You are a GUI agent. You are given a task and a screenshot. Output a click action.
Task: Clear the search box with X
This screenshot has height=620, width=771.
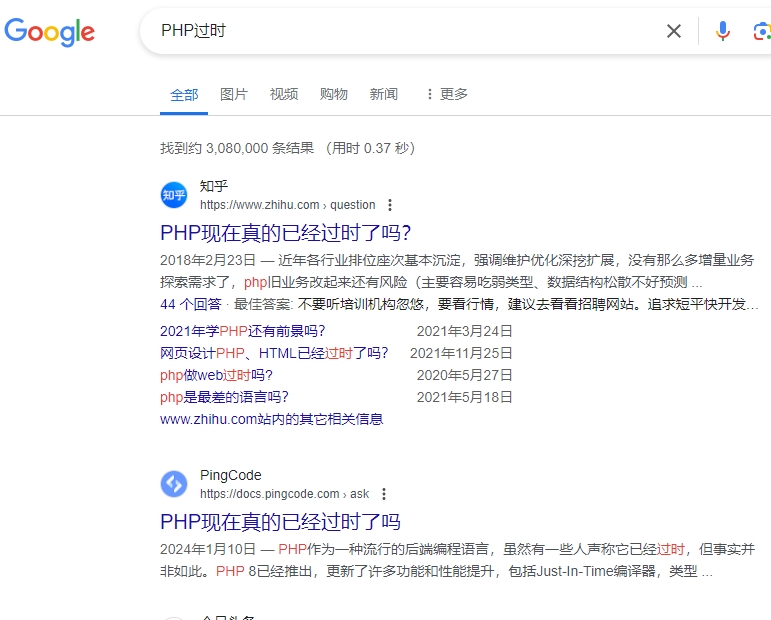point(674,31)
